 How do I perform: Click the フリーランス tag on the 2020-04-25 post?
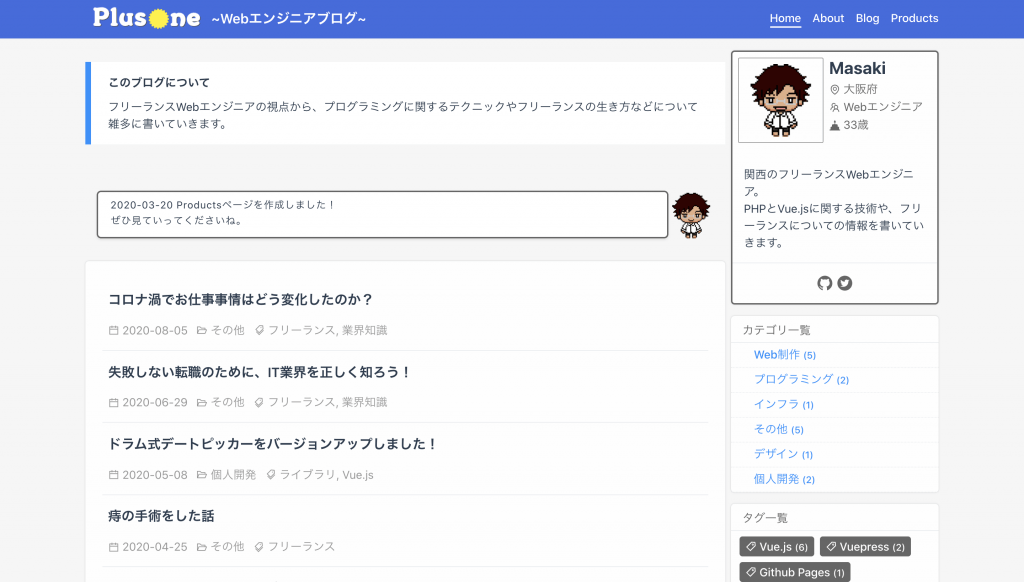point(301,547)
